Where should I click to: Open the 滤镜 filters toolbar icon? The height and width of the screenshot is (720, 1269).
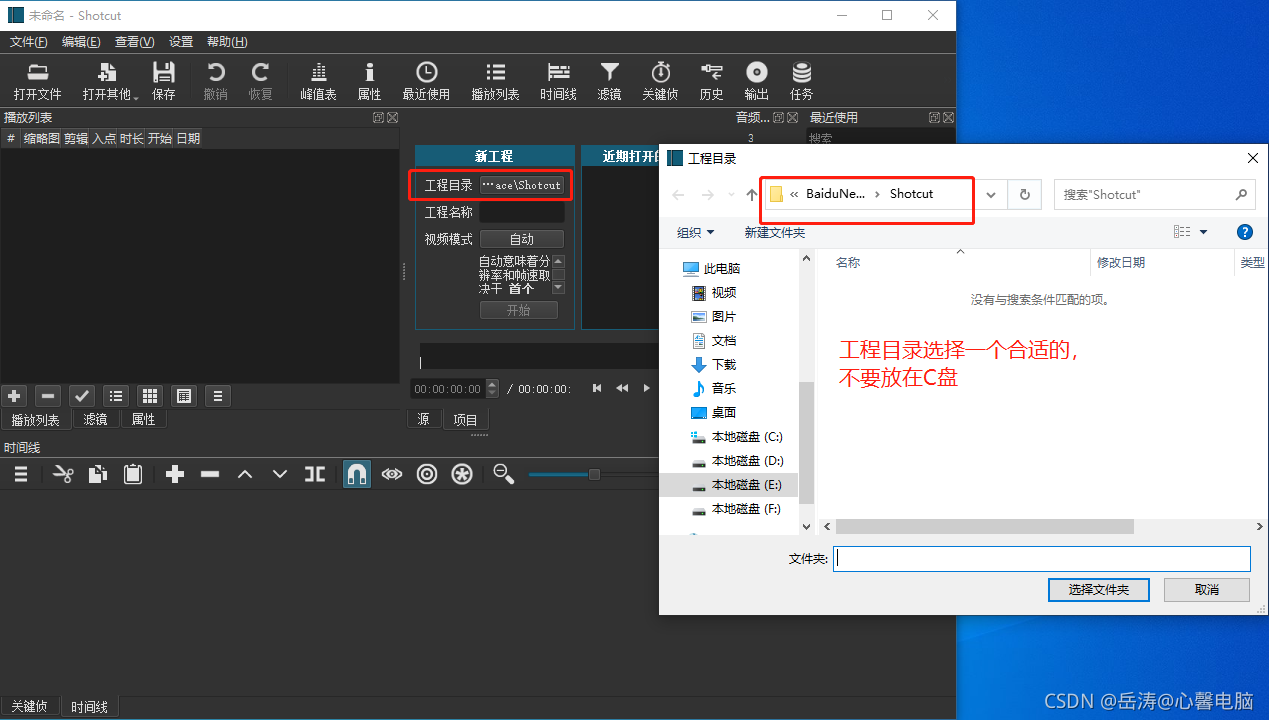point(609,81)
